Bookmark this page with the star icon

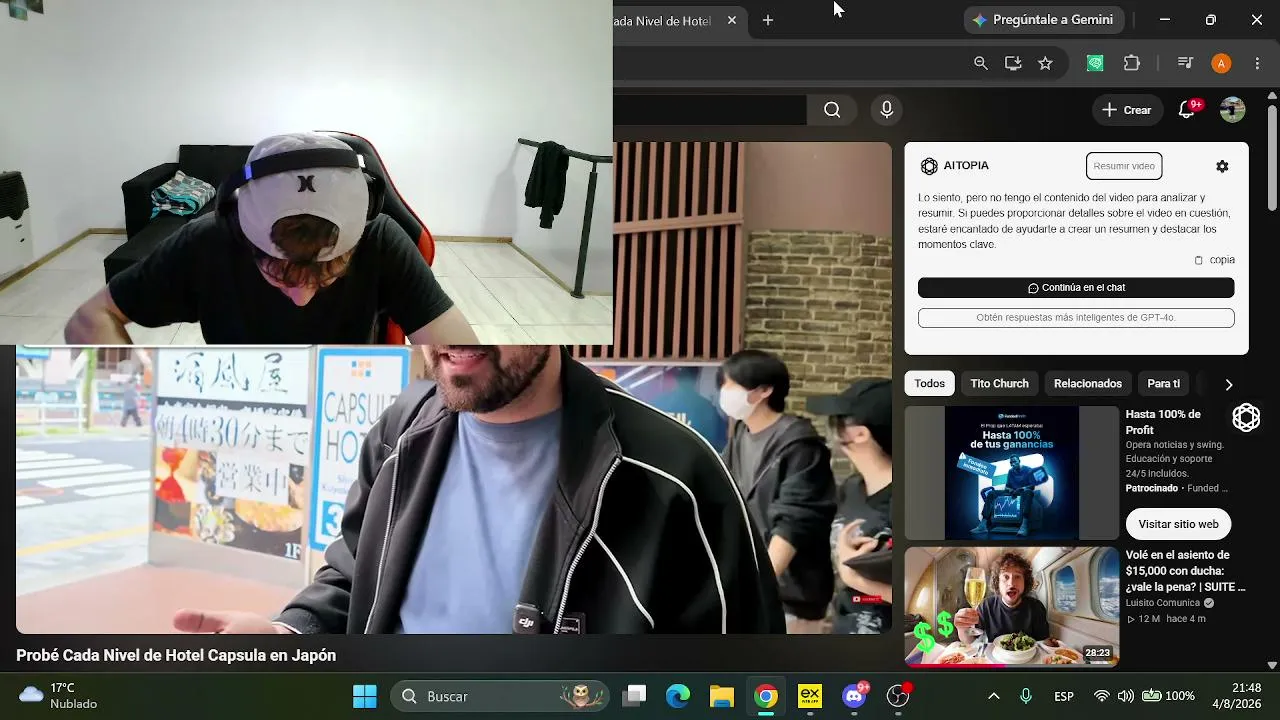coord(1045,63)
